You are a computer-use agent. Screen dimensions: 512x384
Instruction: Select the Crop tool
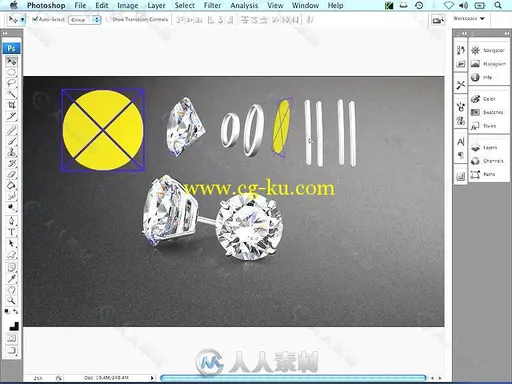(11, 105)
